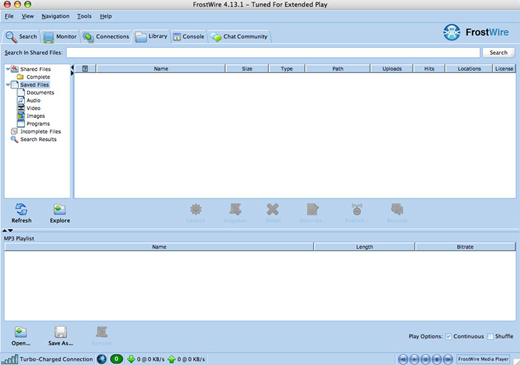Sort playlist by Bitrate column
This screenshot has width=520, height=365.
point(465,247)
